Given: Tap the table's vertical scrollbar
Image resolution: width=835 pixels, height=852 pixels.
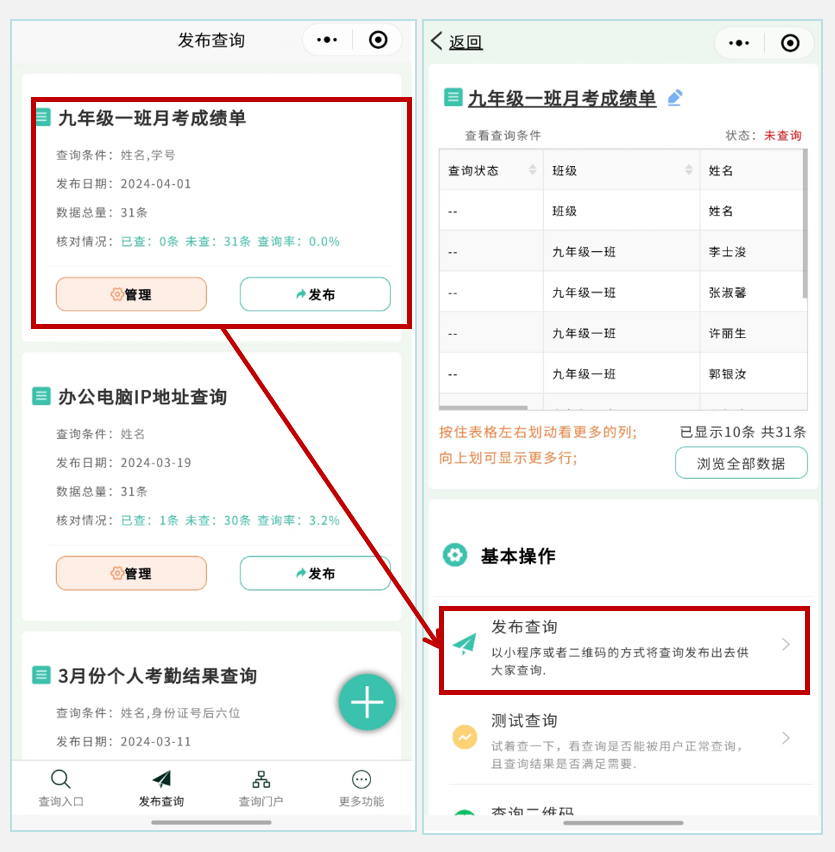Looking at the screenshot, I should click(805, 224).
